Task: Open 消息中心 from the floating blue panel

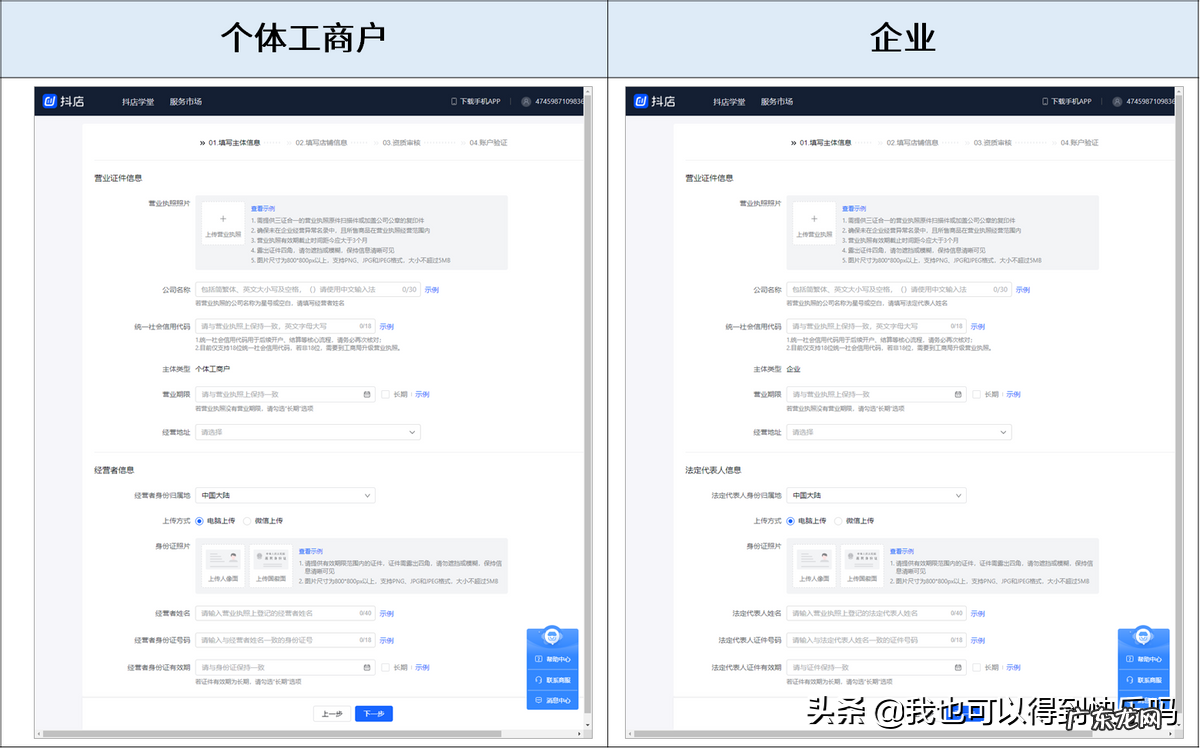Action: (552, 701)
